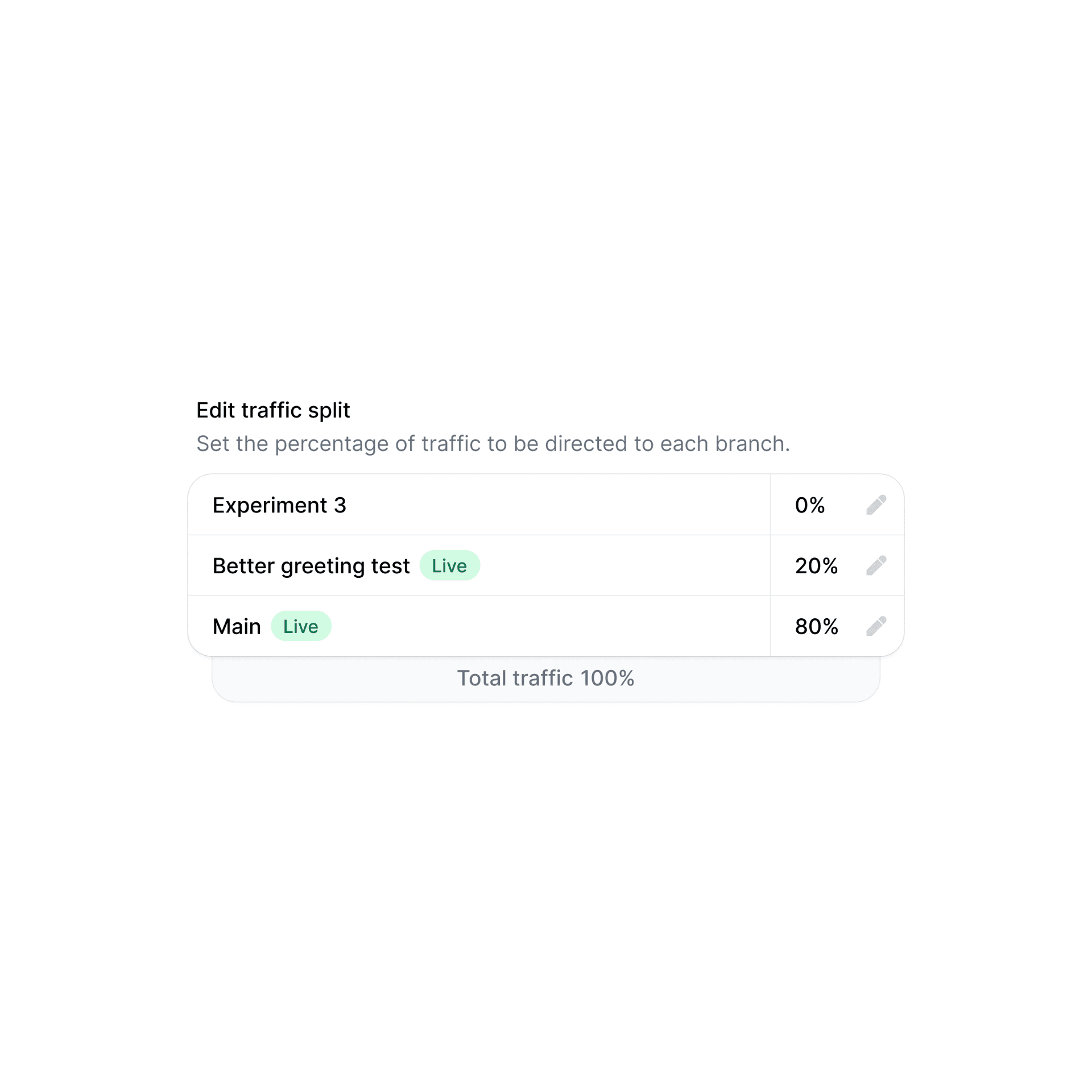Click the Live badge next to Main

301,627
